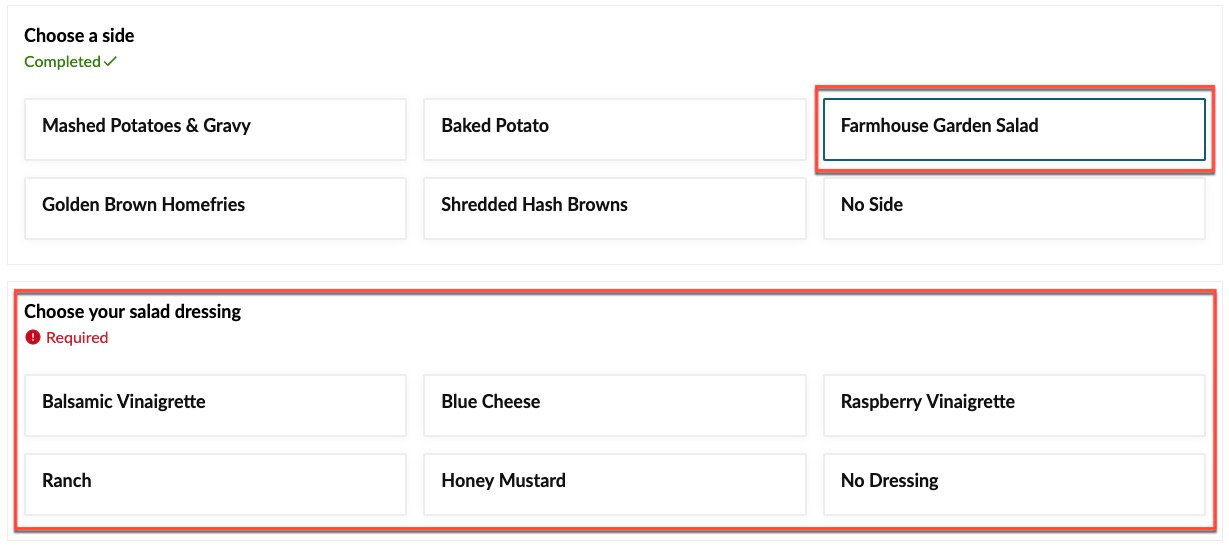The width and height of the screenshot is (1229, 549).
Task: Choose Shredded Hash Browns side
Action: click(614, 208)
